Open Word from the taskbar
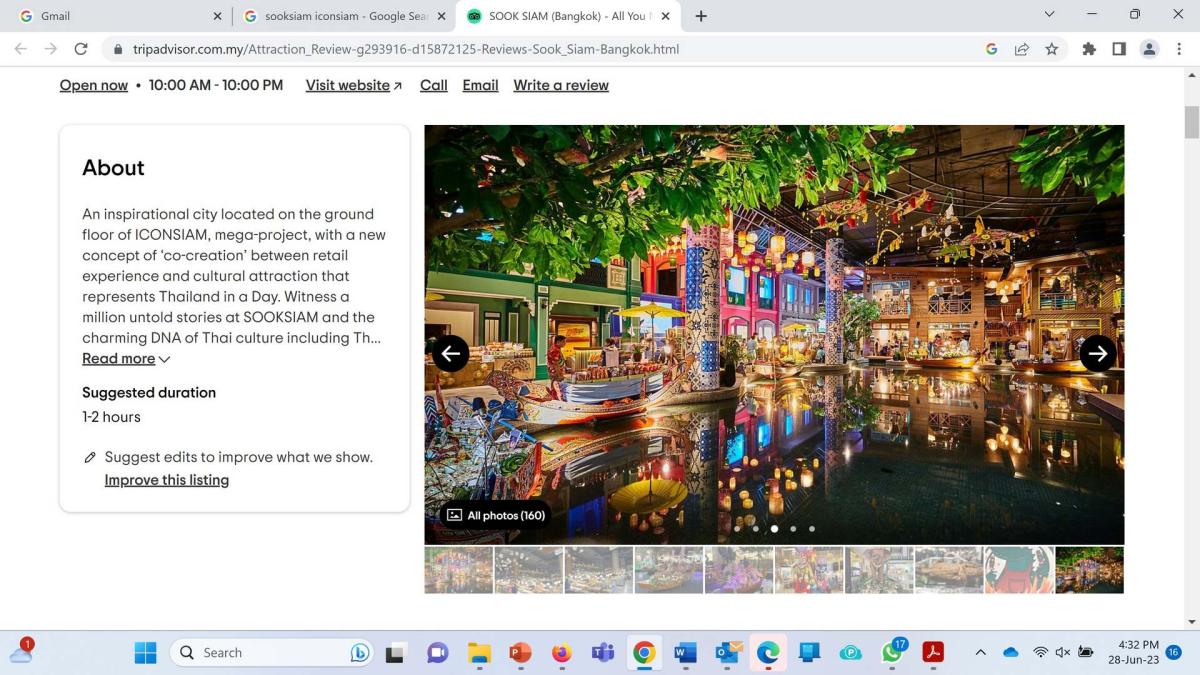This screenshot has width=1200, height=675. (685, 653)
